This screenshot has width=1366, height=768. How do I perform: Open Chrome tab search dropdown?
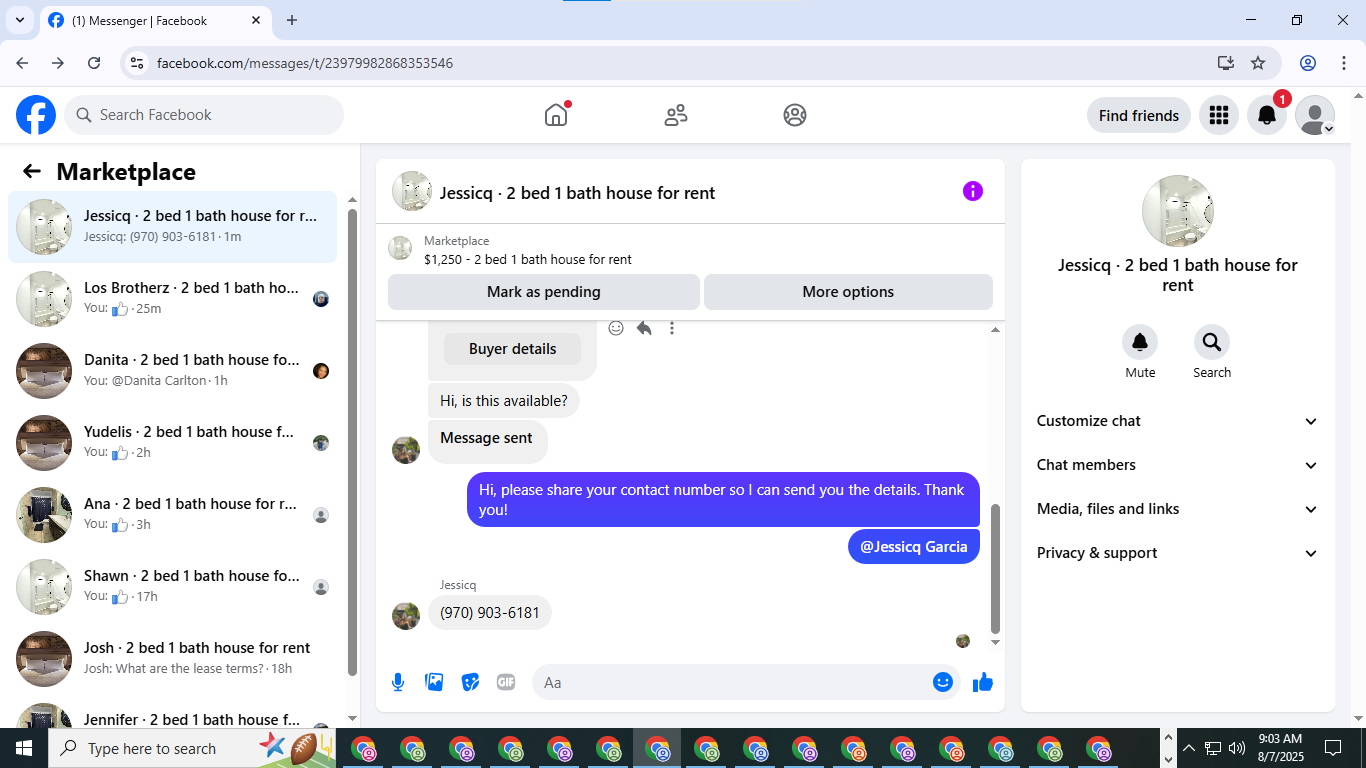(x=19, y=20)
